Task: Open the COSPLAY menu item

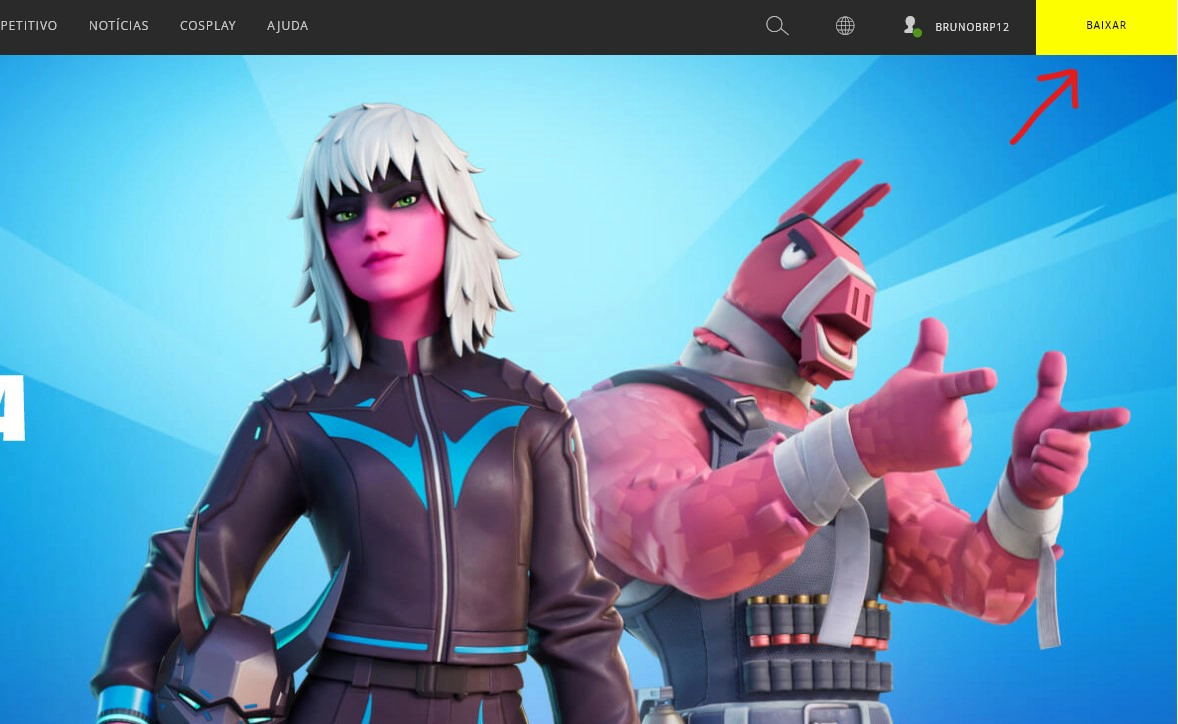Action: coord(207,26)
